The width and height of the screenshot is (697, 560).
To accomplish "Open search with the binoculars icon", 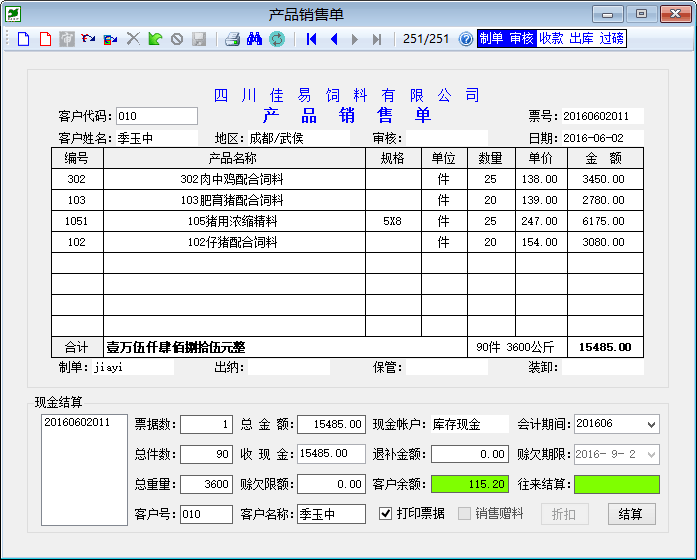I will (254, 39).
